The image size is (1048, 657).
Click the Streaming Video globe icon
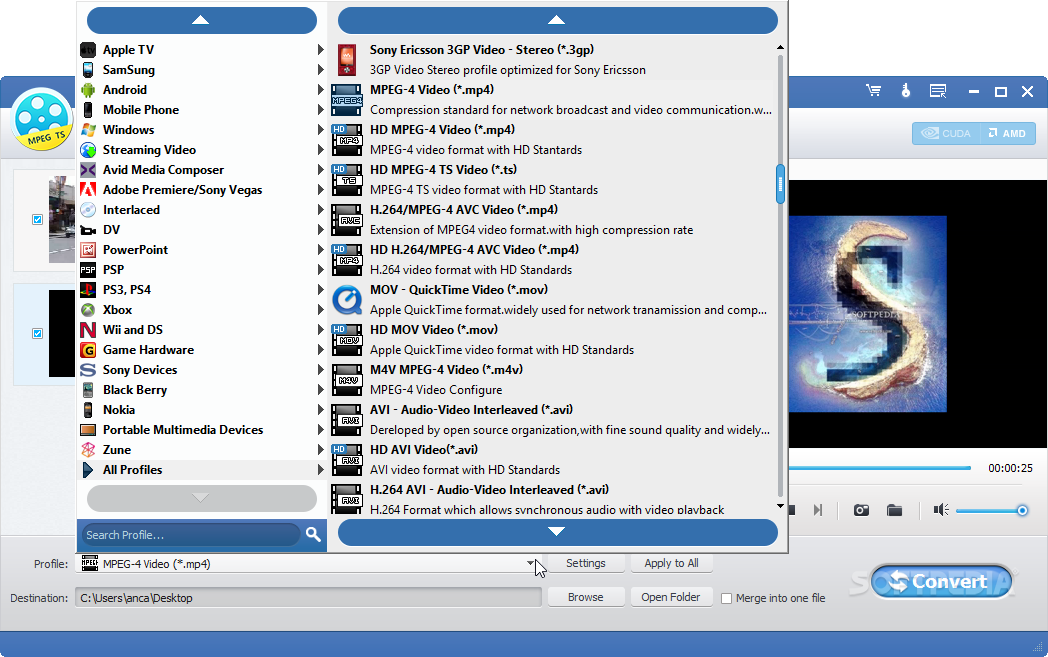(x=88, y=150)
